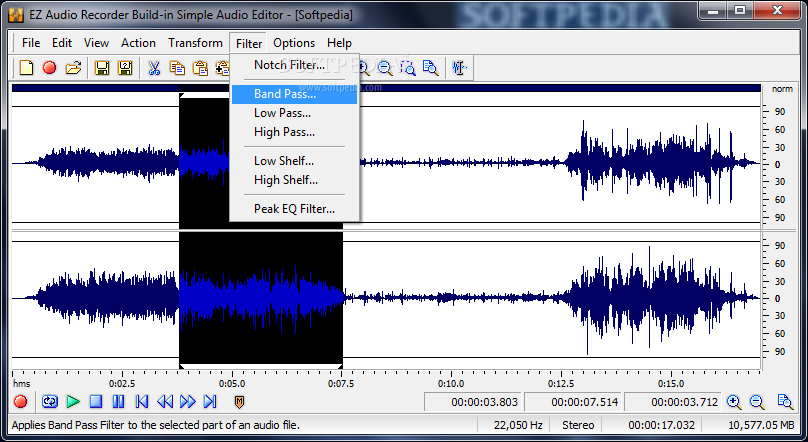Jump to the start with skip-to-beginning button
The image size is (808, 442).
[x=142, y=401]
